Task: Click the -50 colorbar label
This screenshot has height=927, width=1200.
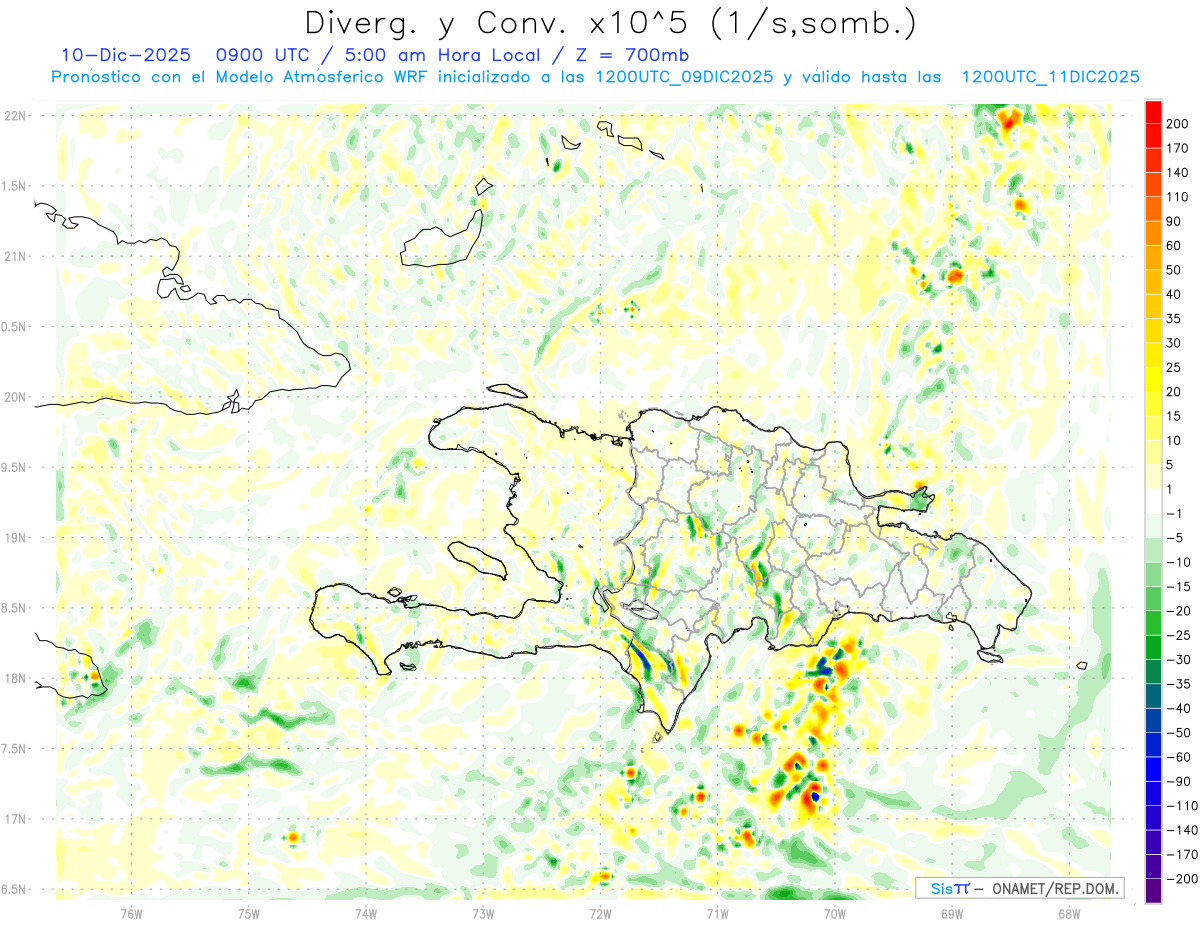Action: tap(1181, 732)
